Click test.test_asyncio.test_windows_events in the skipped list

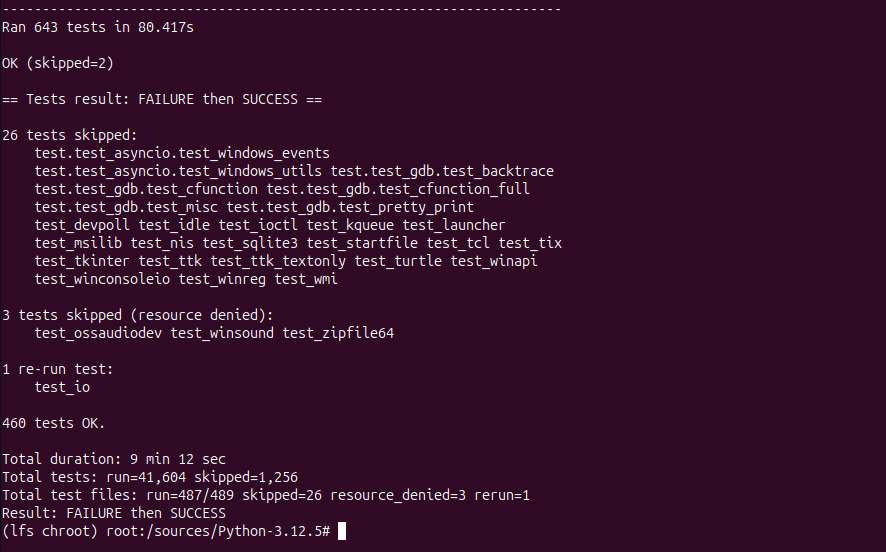click(182, 153)
